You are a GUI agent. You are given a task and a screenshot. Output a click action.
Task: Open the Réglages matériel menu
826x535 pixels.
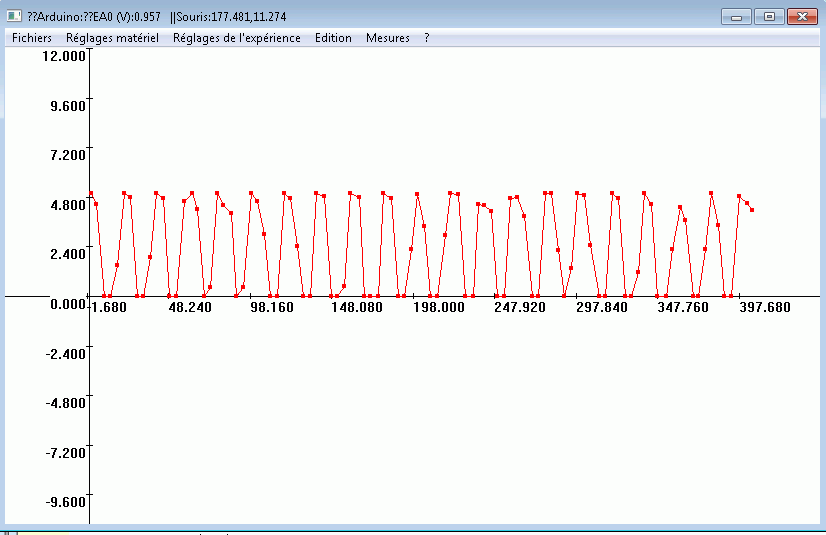point(112,38)
